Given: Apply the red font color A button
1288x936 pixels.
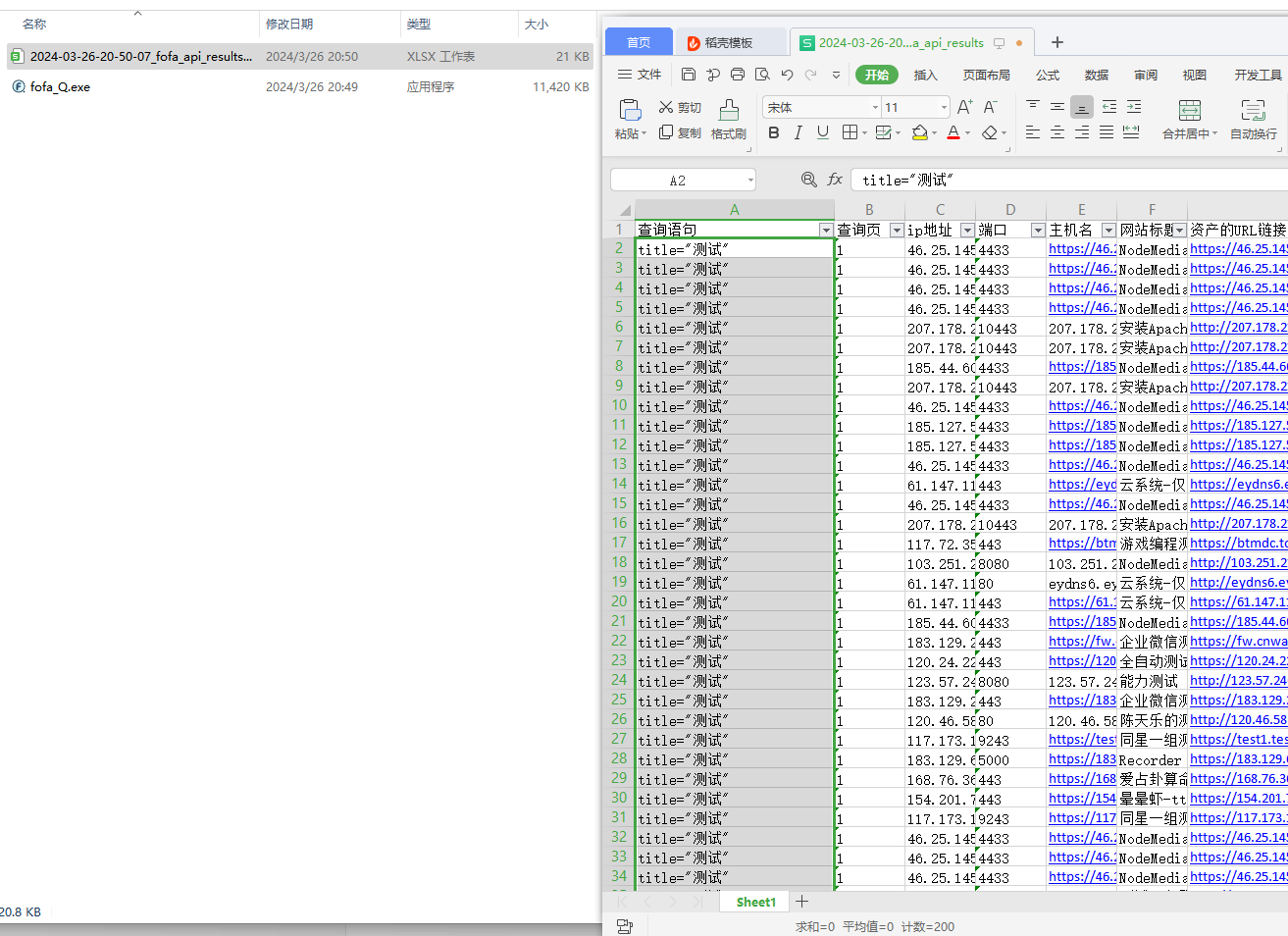Looking at the screenshot, I should click(953, 132).
